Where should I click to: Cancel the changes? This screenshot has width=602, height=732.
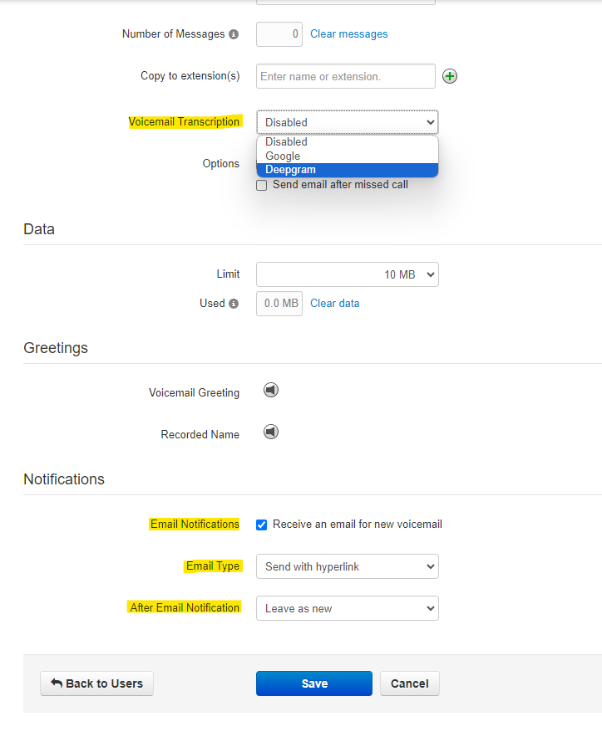tap(409, 683)
